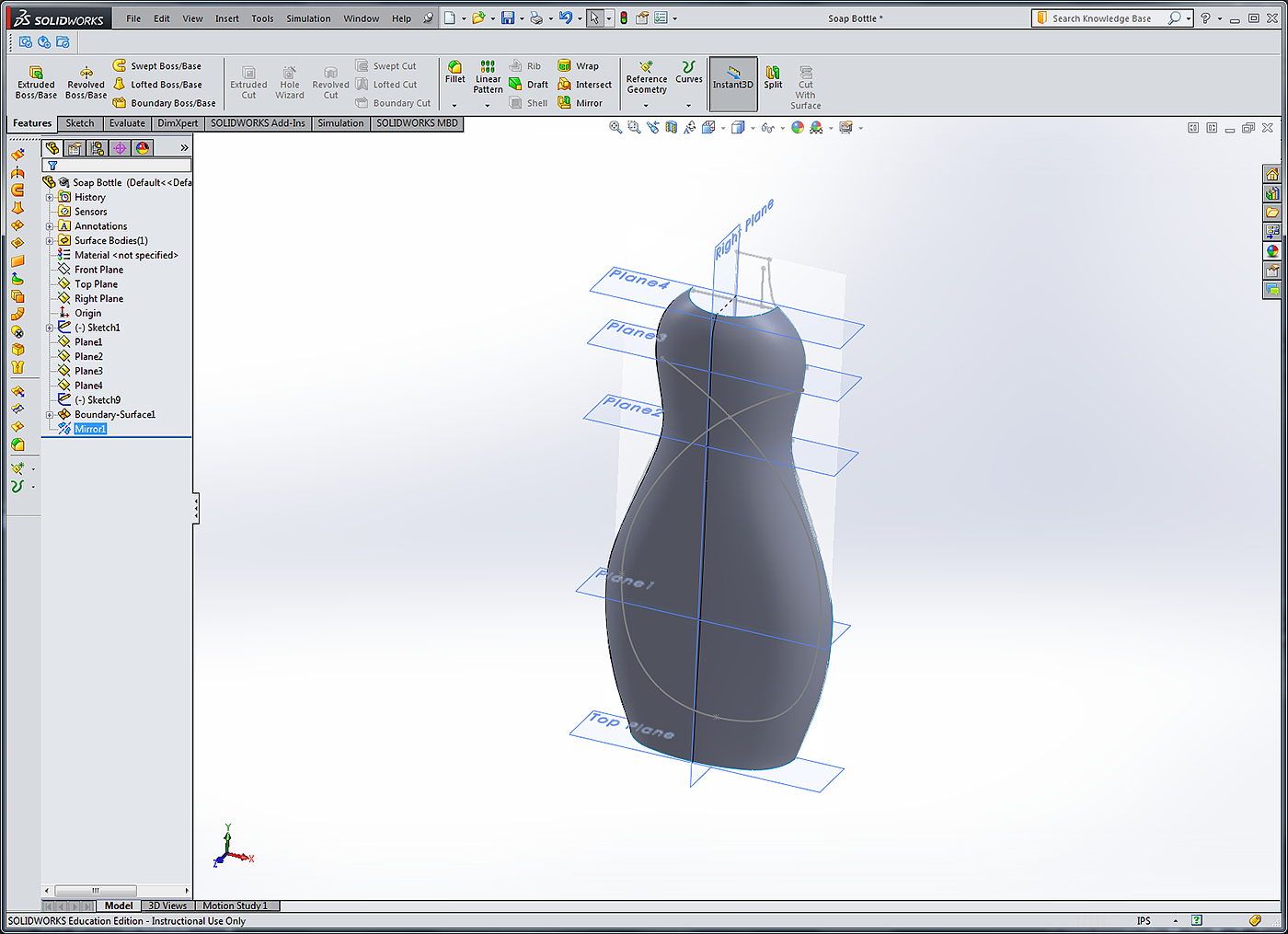Viewport: 1288px width, 934px height.
Task: Click the Swept Boss/Base button
Action: click(x=156, y=66)
